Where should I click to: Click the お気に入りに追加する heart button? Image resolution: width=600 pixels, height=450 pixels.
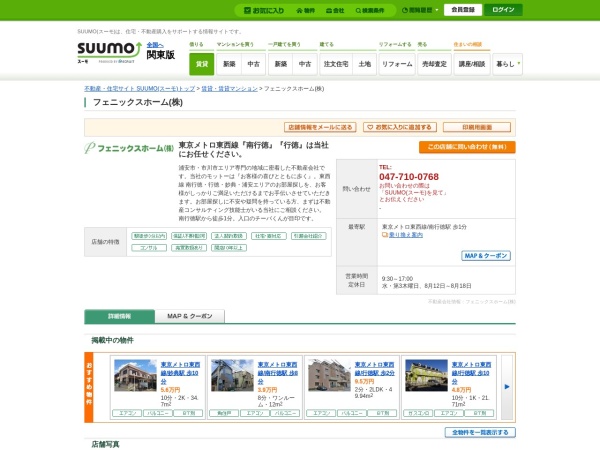[400, 127]
